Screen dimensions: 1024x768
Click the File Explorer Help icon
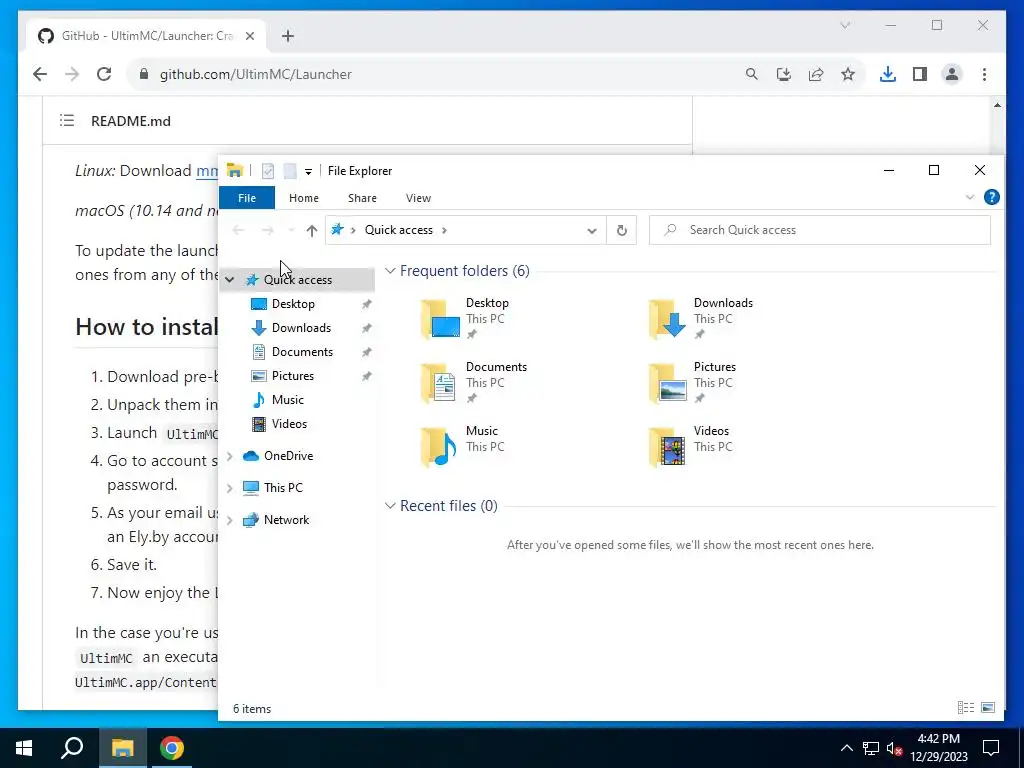point(991,197)
